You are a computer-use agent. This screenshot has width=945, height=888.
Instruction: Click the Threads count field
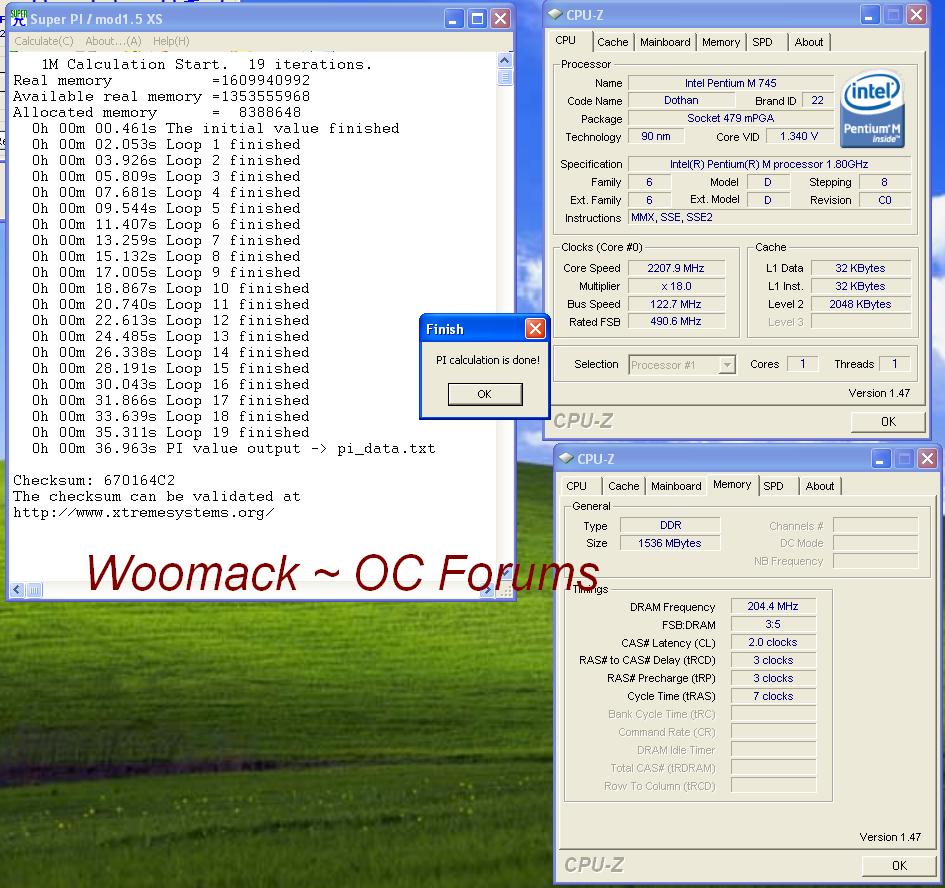(x=894, y=364)
